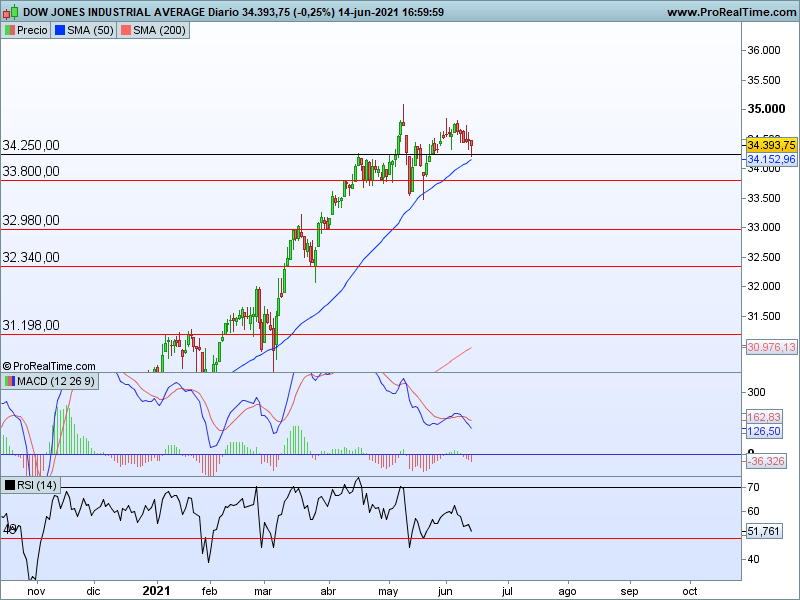Click the © ProRealTime.com copyright text

[49, 366]
